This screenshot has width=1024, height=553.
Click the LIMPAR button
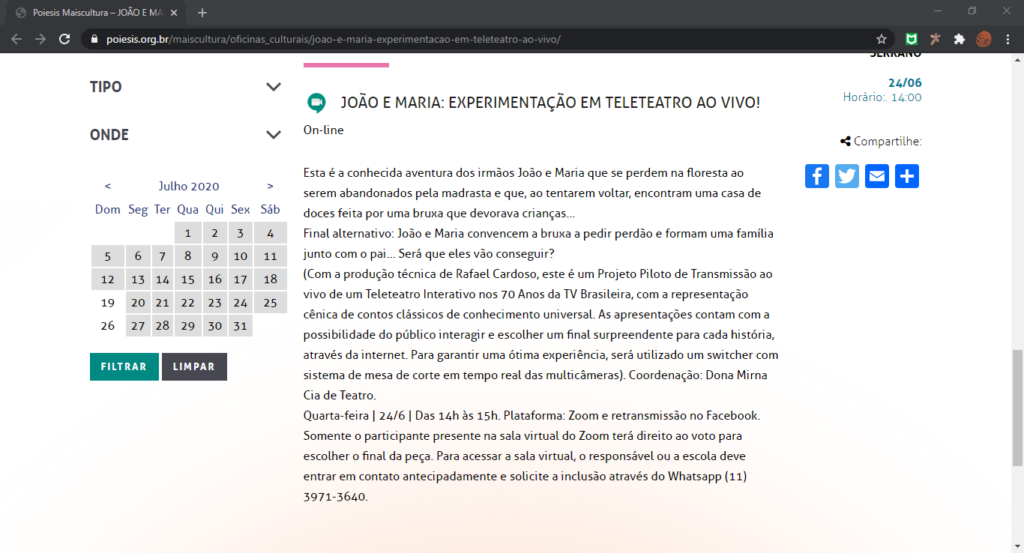194,367
